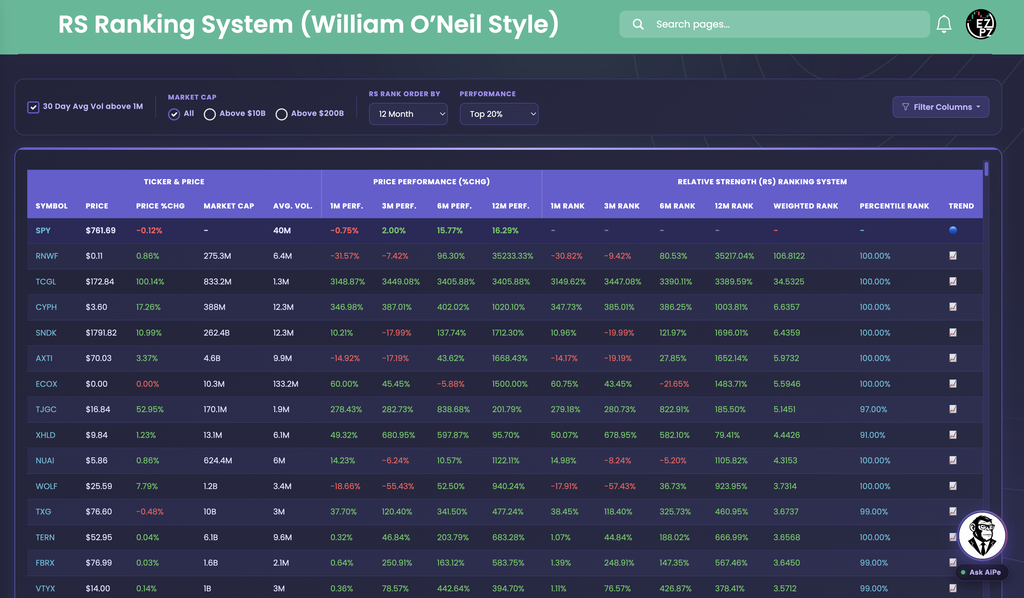Open the SPY ticker link
The image size is (1024, 598).
click(43, 230)
